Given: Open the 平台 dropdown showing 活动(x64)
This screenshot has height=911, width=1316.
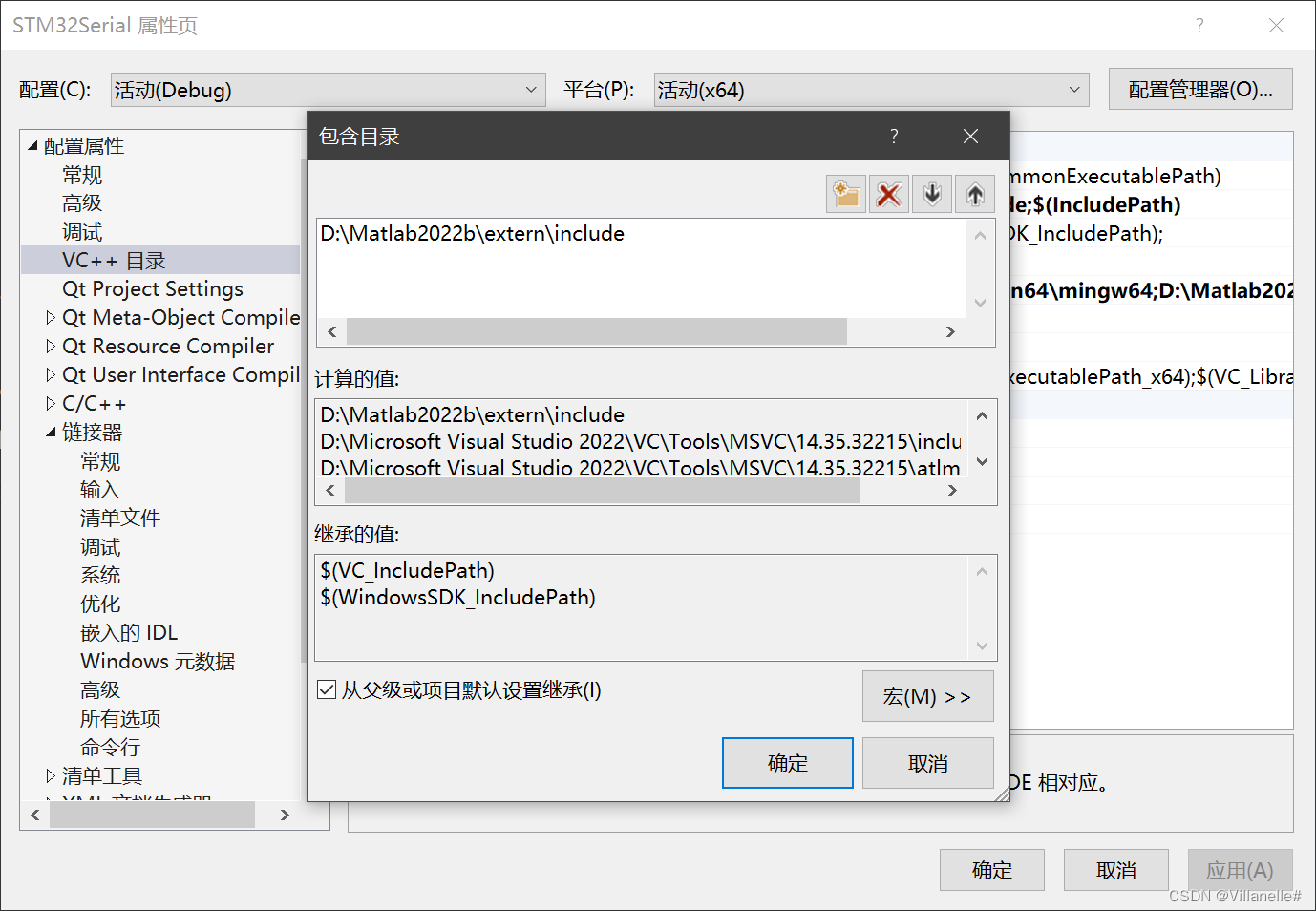Looking at the screenshot, I should (x=872, y=90).
